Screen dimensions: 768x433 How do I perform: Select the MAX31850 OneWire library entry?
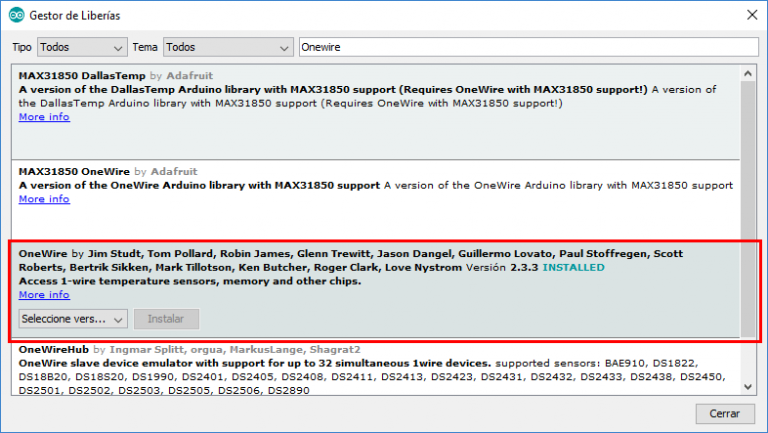pos(376,201)
